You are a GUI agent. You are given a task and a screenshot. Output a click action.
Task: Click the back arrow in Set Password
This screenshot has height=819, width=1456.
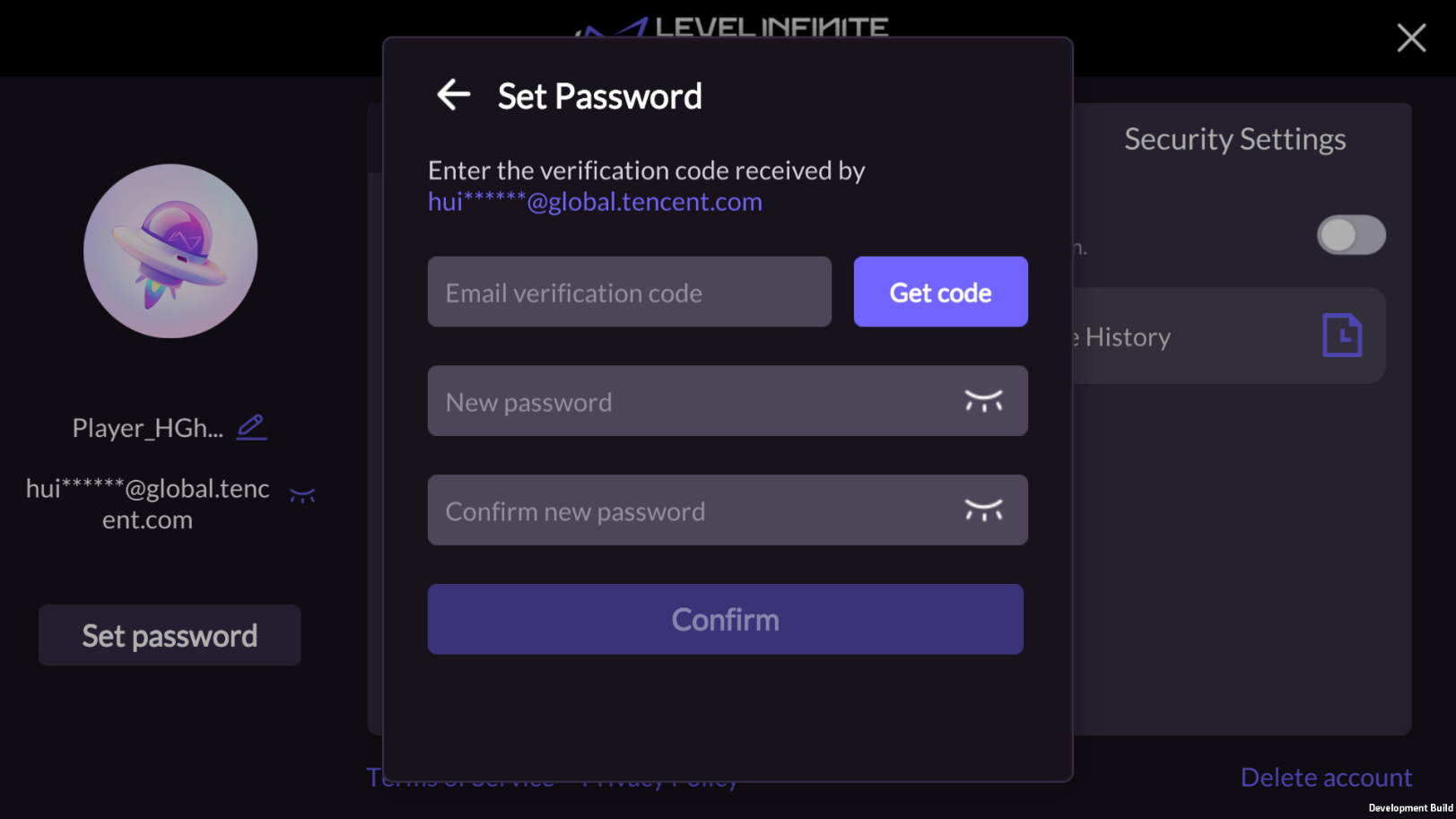click(x=454, y=94)
